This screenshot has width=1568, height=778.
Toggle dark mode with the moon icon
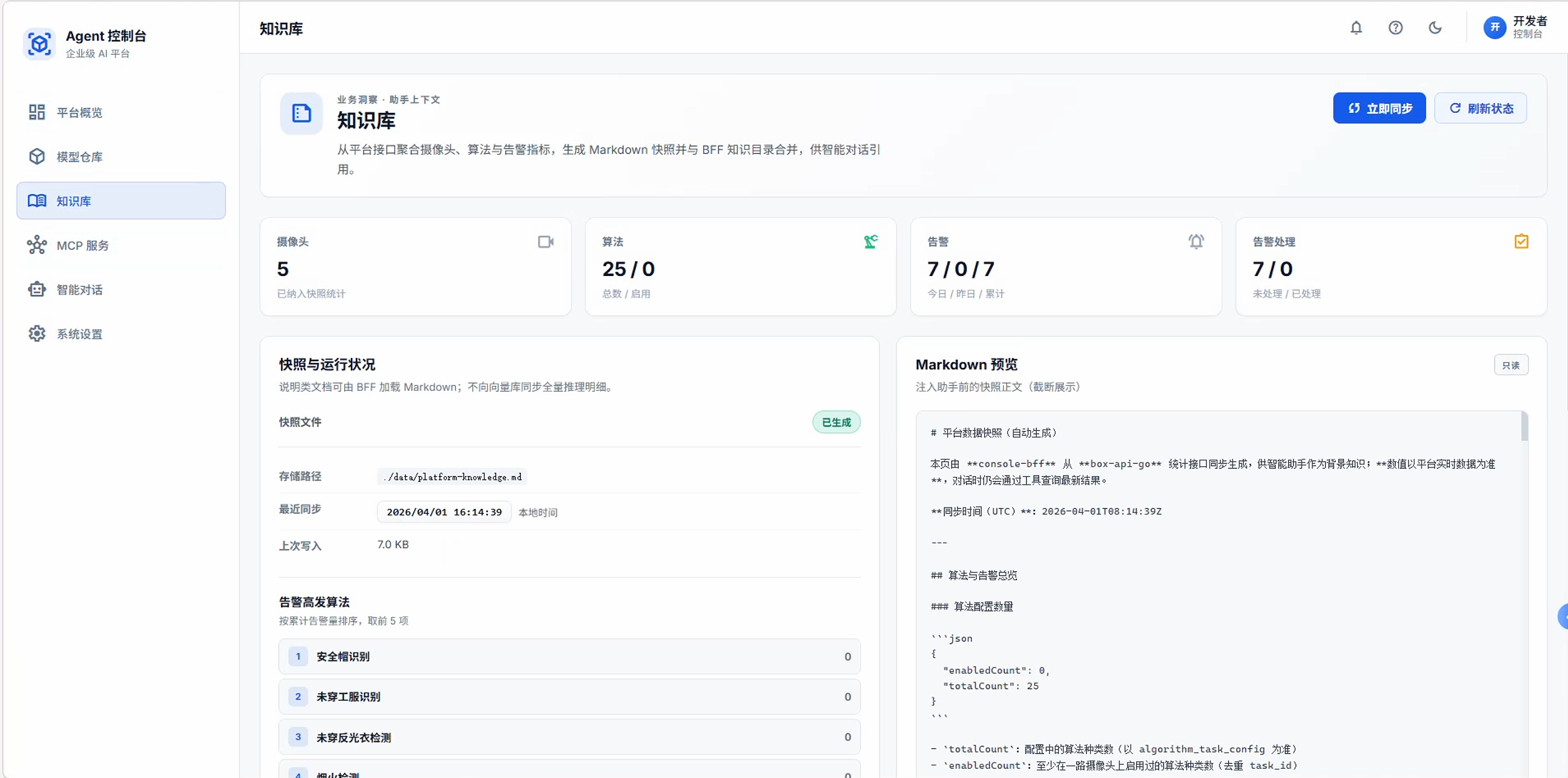(x=1435, y=28)
